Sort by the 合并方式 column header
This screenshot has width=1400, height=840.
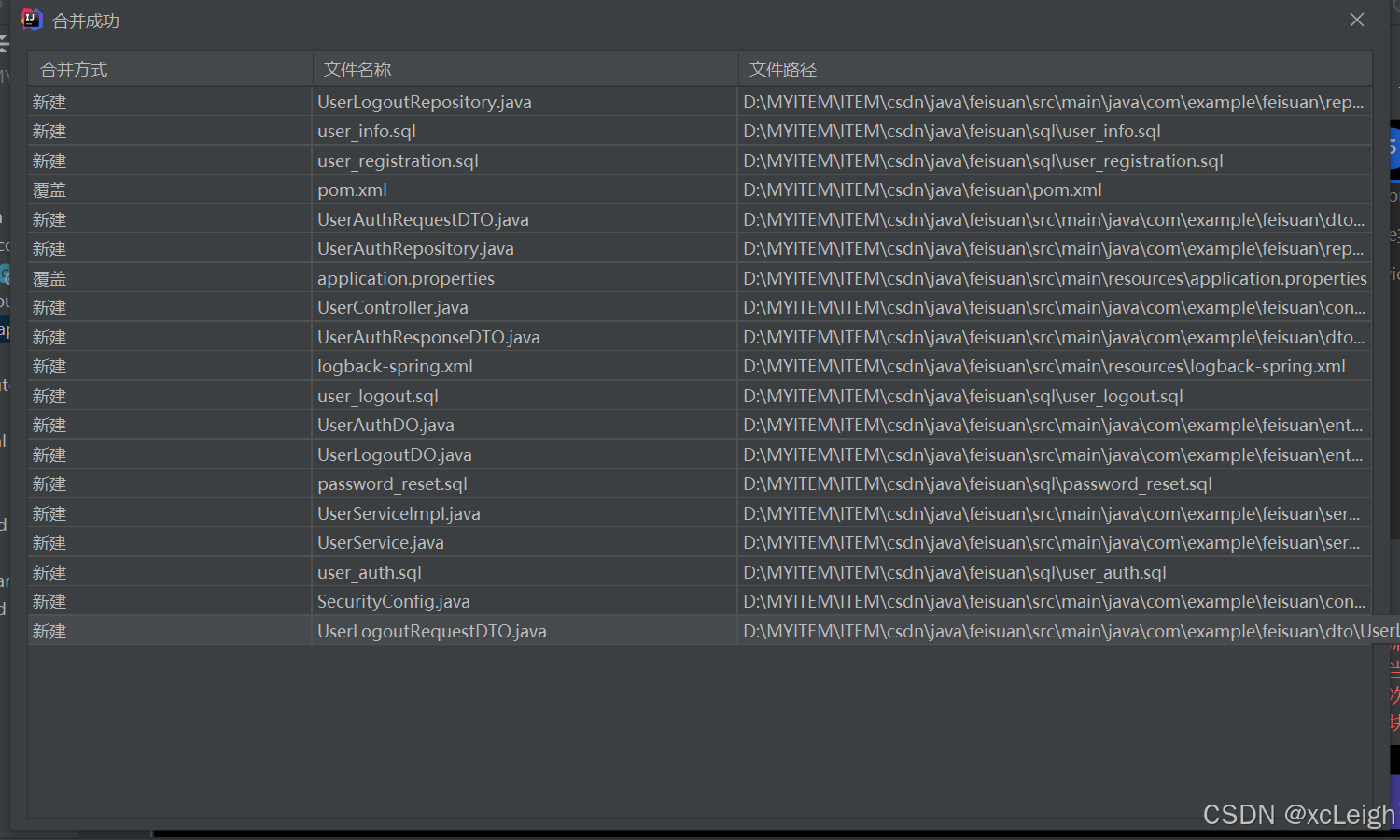(x=74, y=70)
